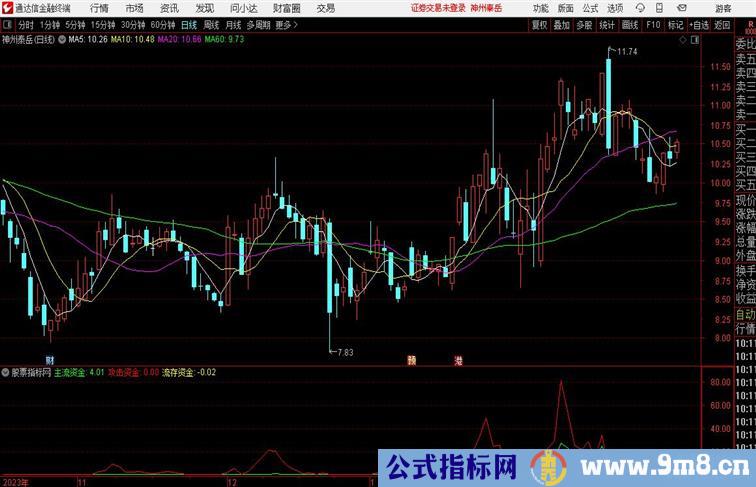Toggle the 复权 price adjustment button

coord(539,25)
